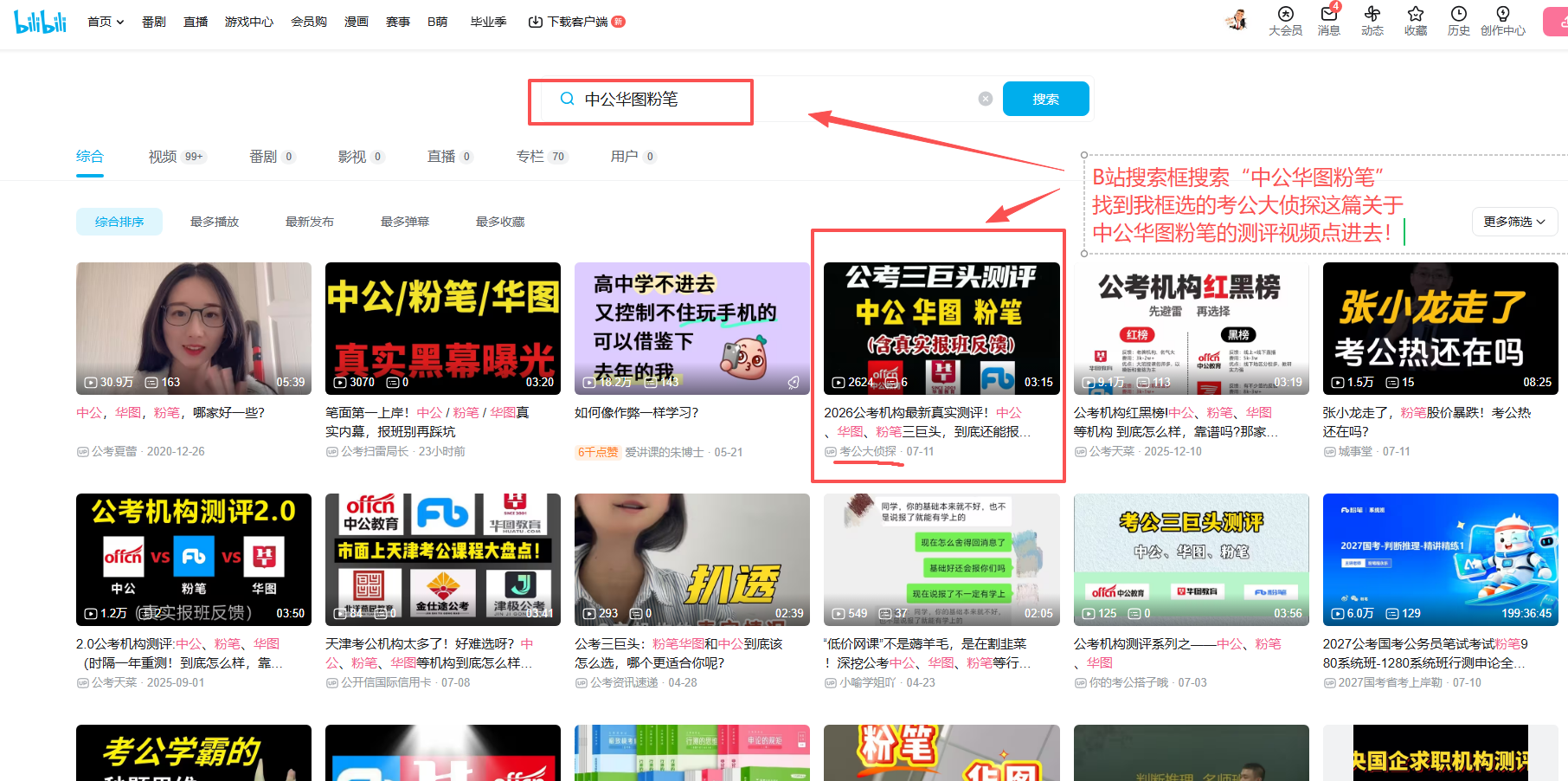Open the bilibili logo home link
Viewport: 1568px width, 781px height.
40,22
